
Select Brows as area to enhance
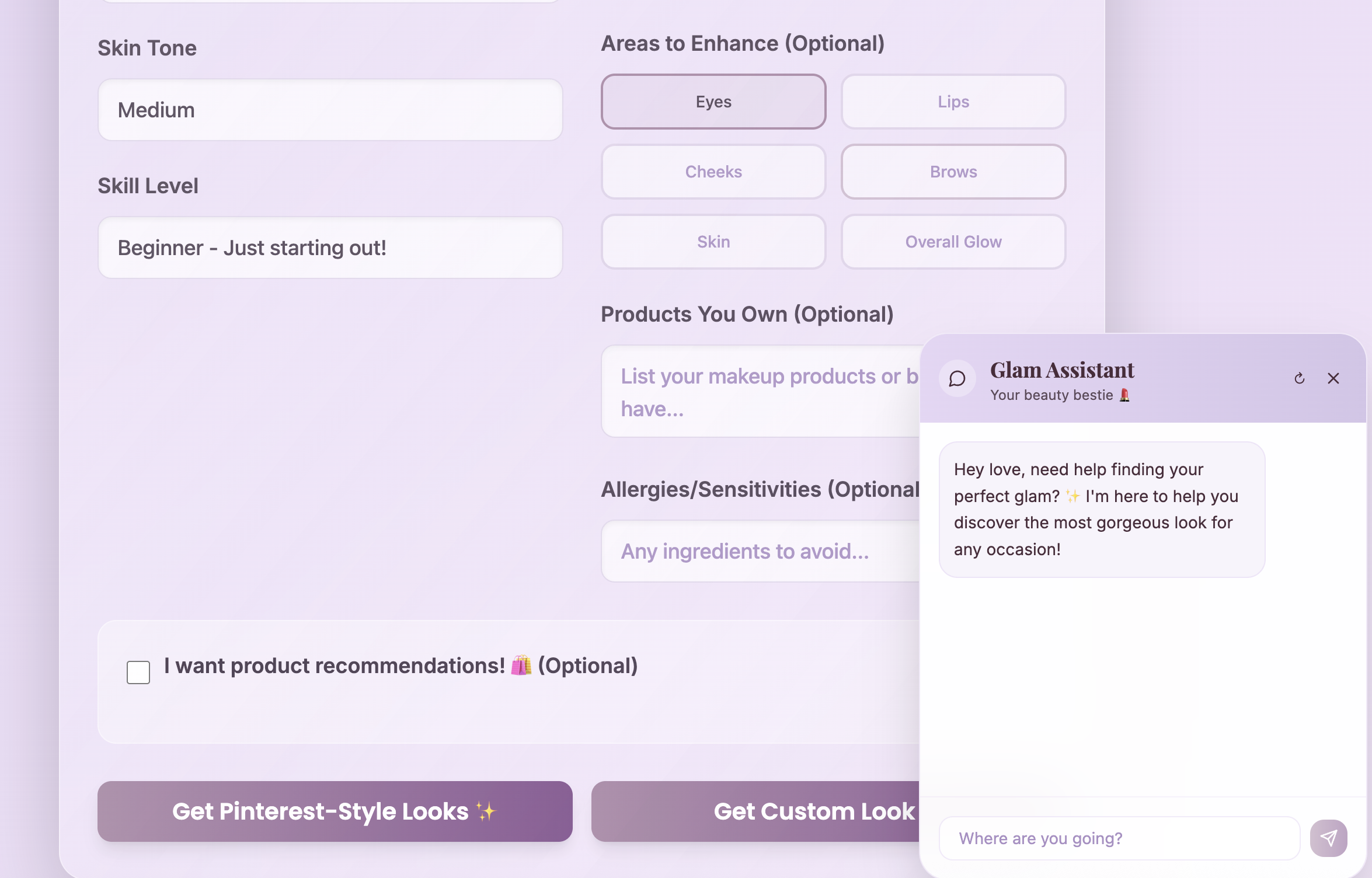tap(953, 172)
